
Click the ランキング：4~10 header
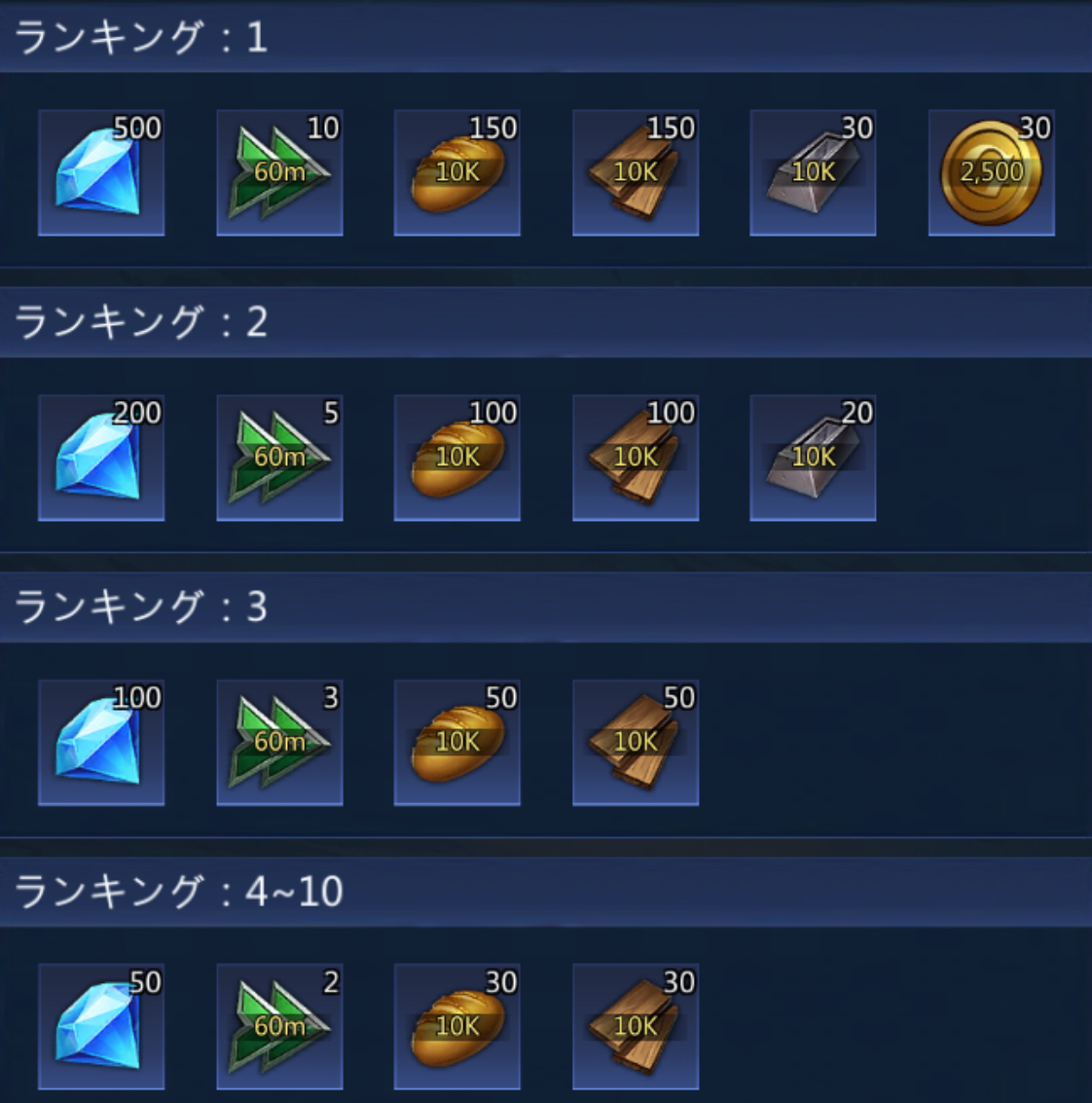click(x=546, y=892)
